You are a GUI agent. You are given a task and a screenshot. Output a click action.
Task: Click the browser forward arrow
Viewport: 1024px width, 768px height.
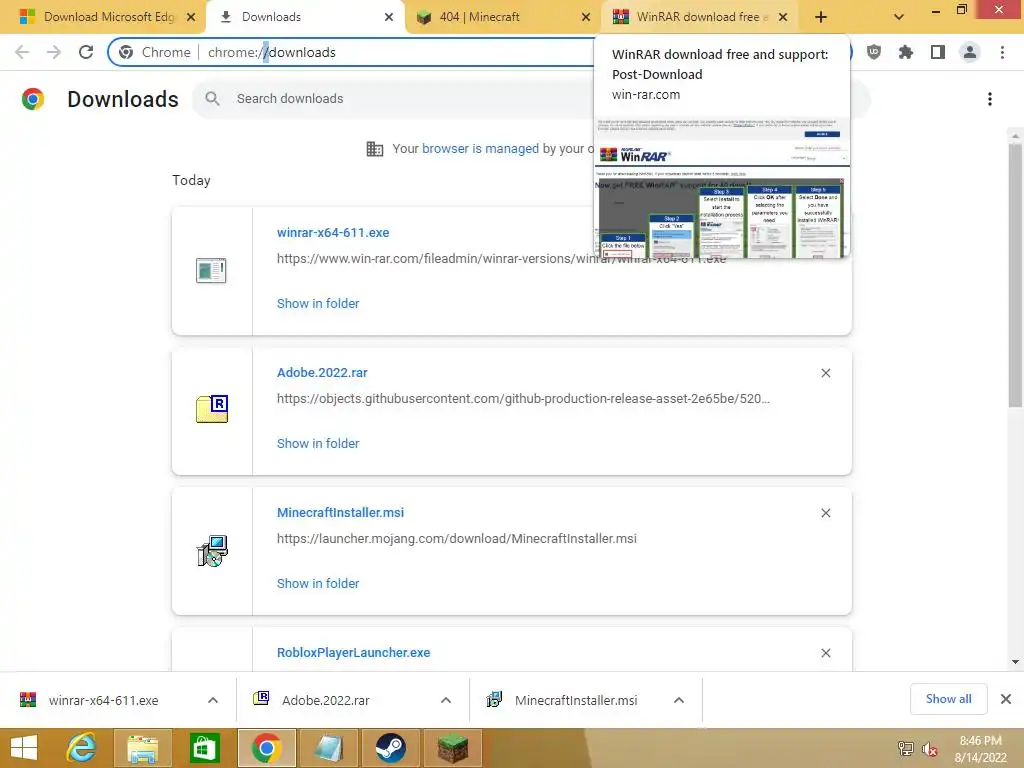pyautogui.click(x=54, y=52)
